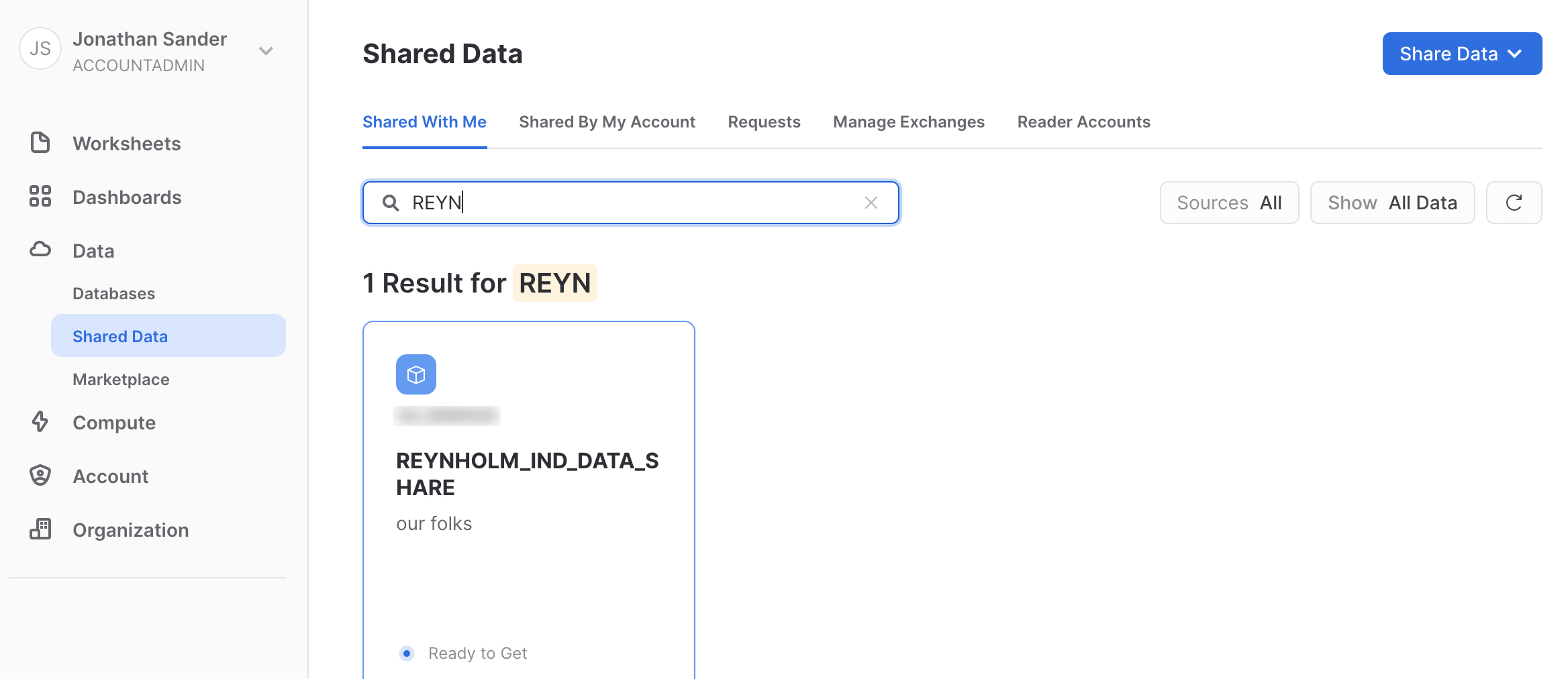
Task: Expand the Jonathan Sander account menu
Action: pyautogui.click(x=266, y=51)
